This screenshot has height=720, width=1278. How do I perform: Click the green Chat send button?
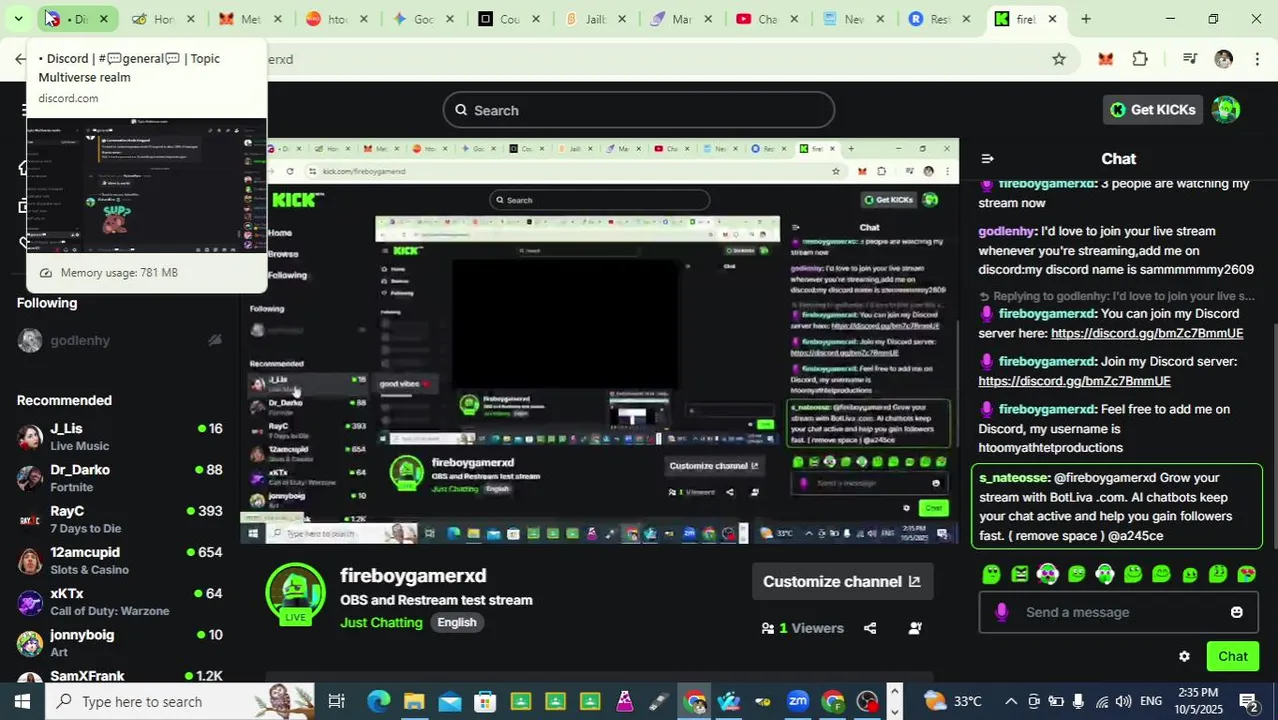1232,656
